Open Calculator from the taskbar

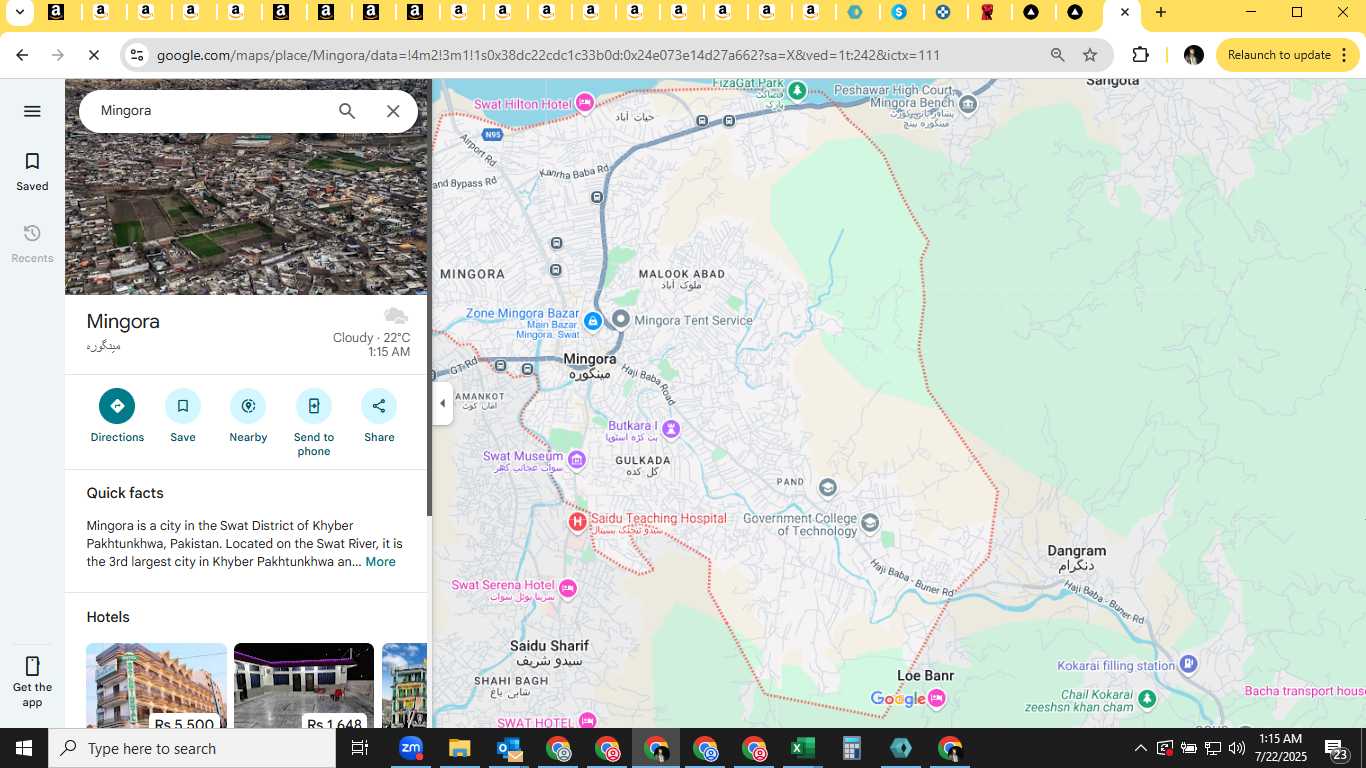click(852, 748)
